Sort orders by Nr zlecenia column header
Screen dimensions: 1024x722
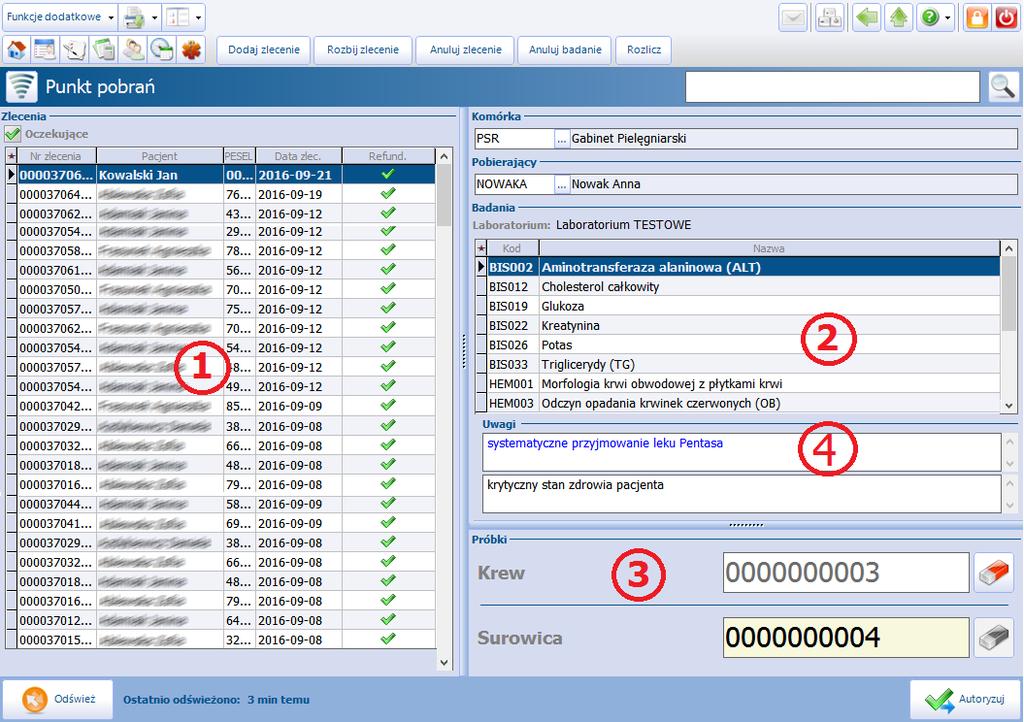coord(56,156)
